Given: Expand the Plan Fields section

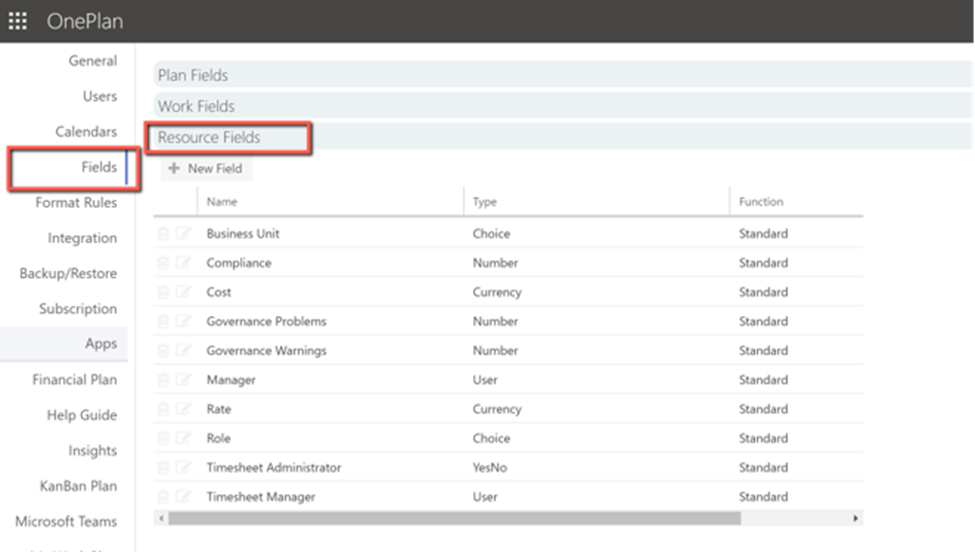Looking at the screenshot, I should [562, 75].
